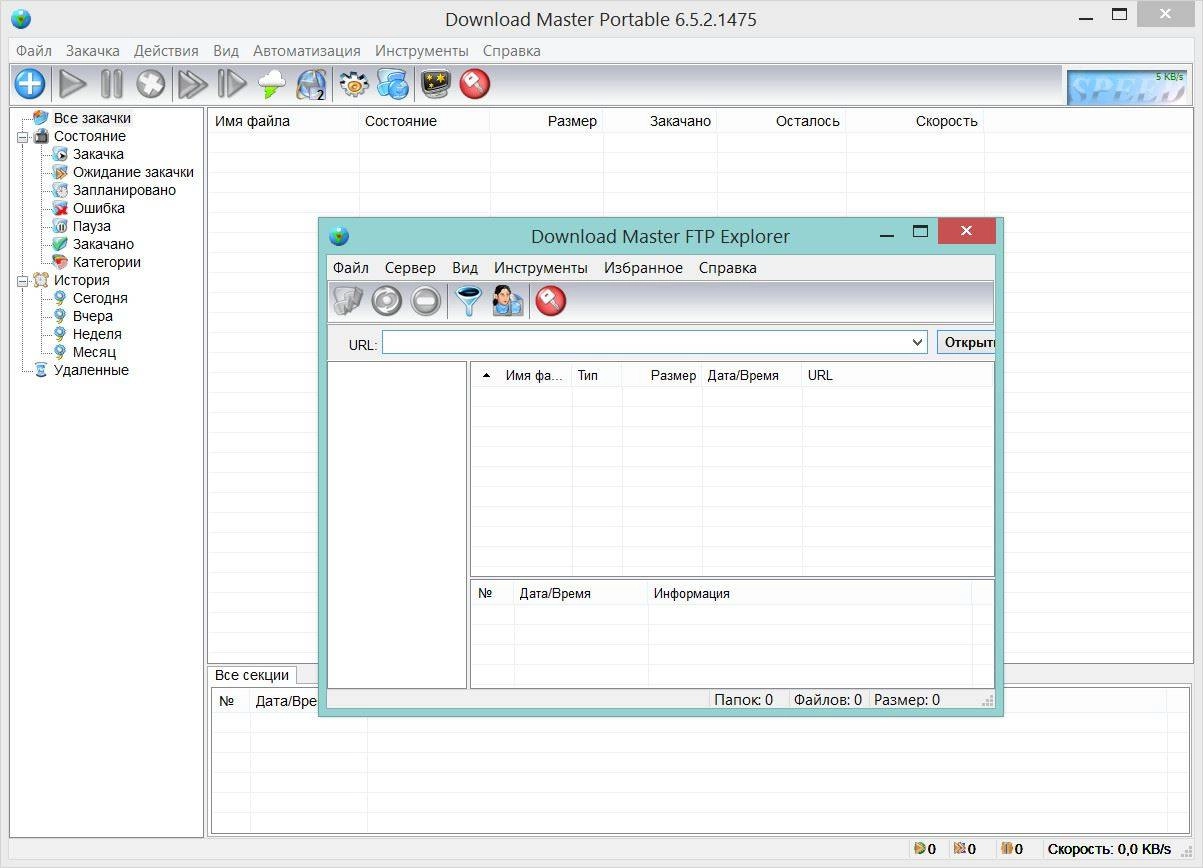Viewport: 1203px width, 868px height.
Task: Select Вчера under История
Action: pos(93,316)
